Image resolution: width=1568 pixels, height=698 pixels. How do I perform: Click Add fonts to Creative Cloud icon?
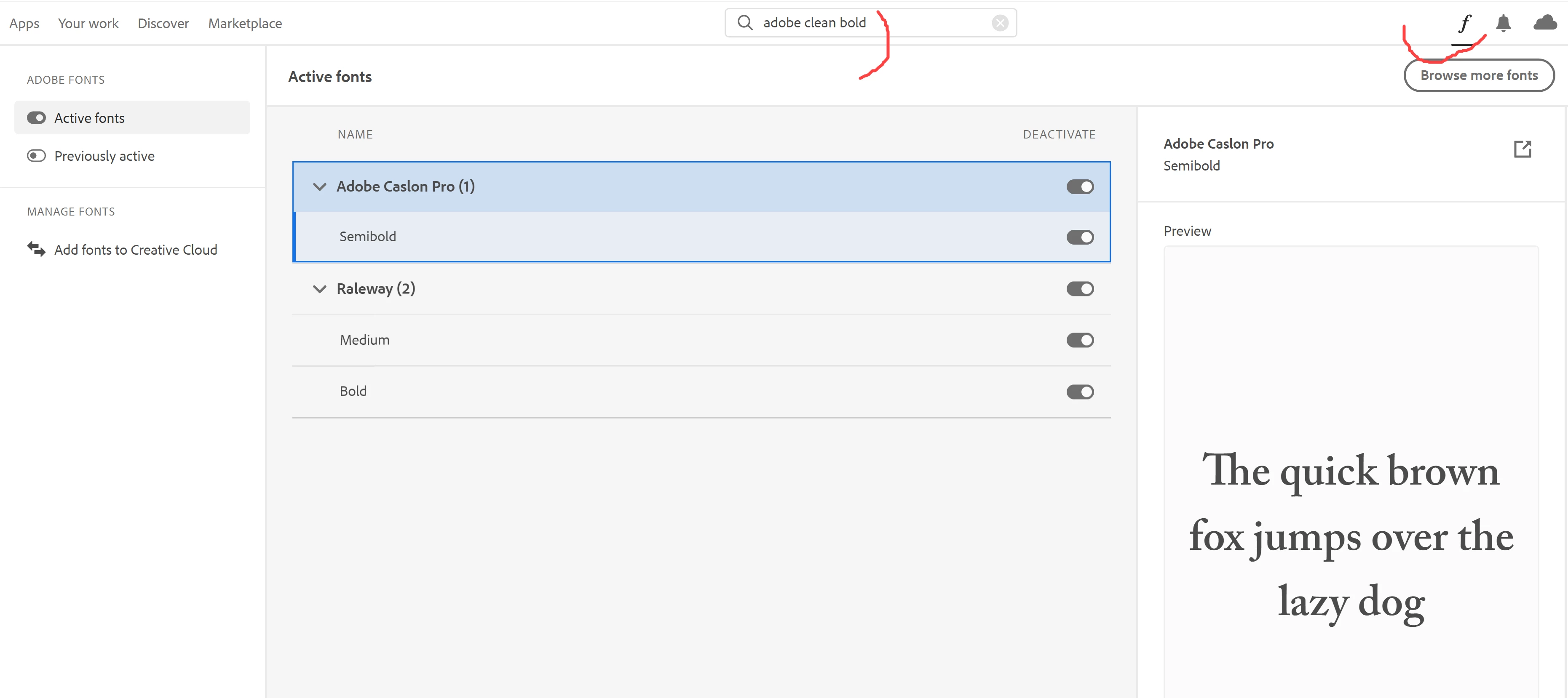point(36,249)
